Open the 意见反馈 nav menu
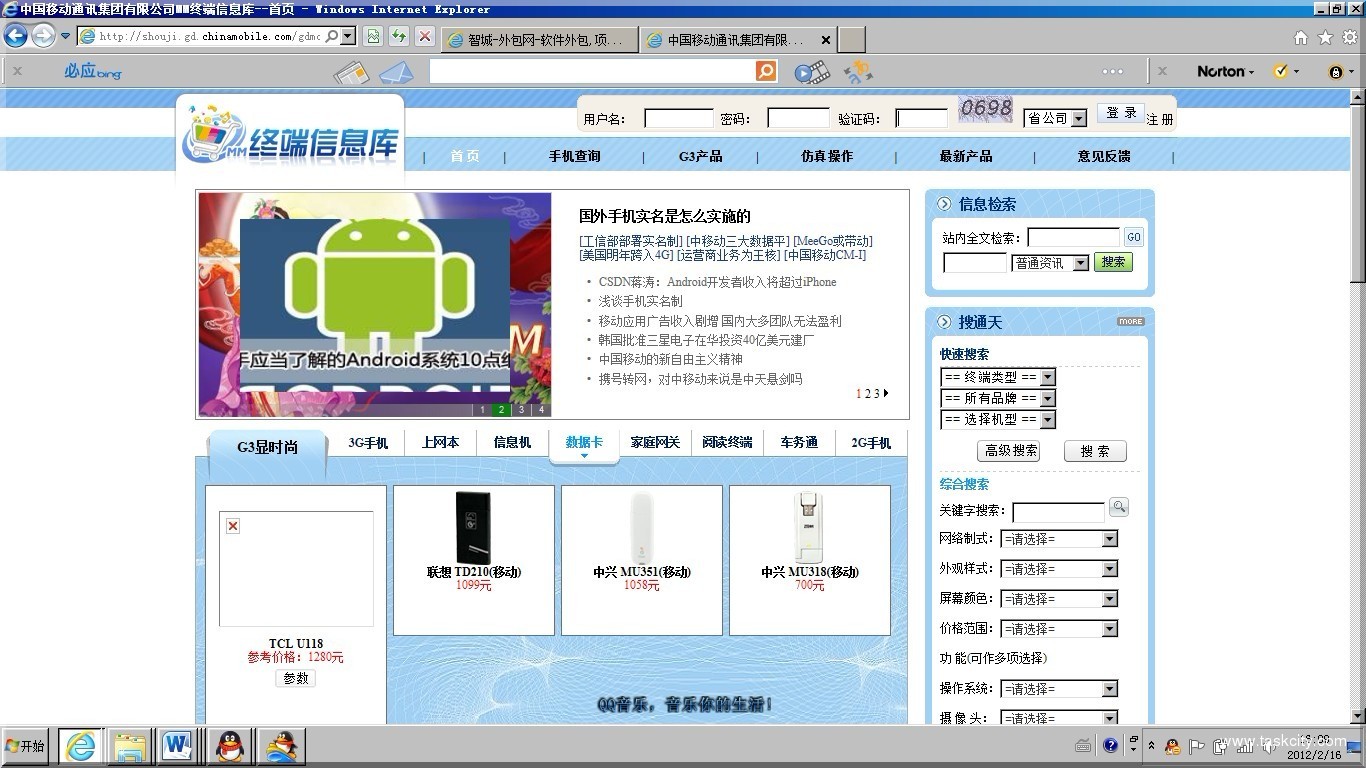The width and height of the screenshot is (1366, 768). 1104,156
